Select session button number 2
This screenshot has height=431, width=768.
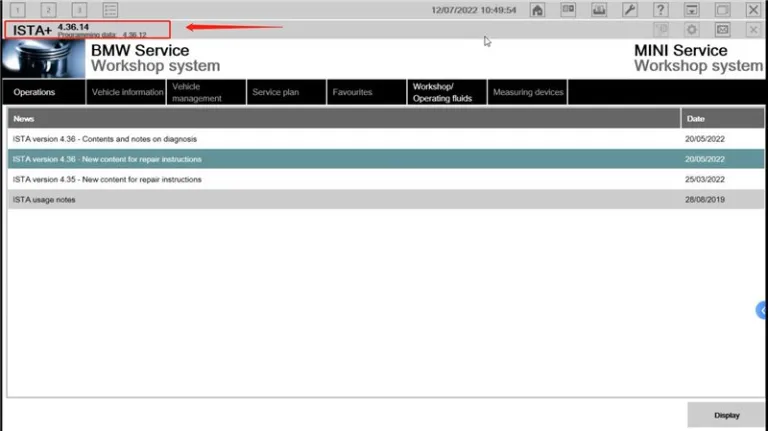pyautogui.click(x=48, y=10)
